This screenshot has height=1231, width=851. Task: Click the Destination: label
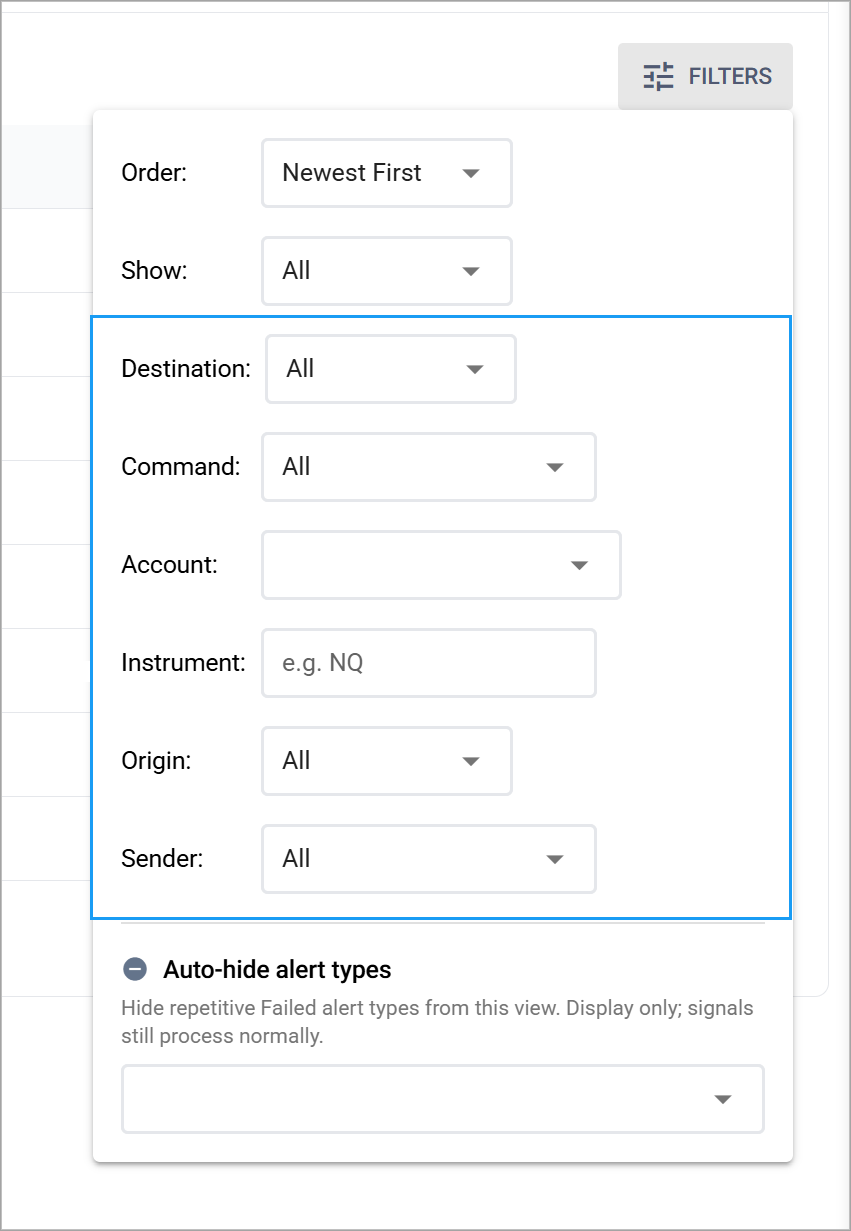coord(186,369)
